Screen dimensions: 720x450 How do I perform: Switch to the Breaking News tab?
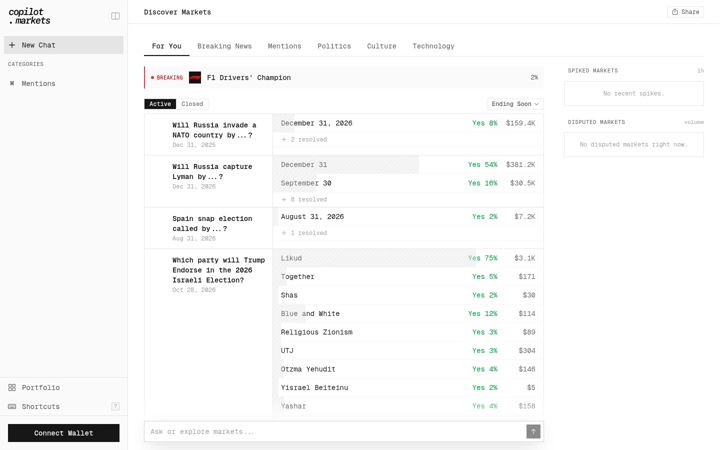click(225, 46)
